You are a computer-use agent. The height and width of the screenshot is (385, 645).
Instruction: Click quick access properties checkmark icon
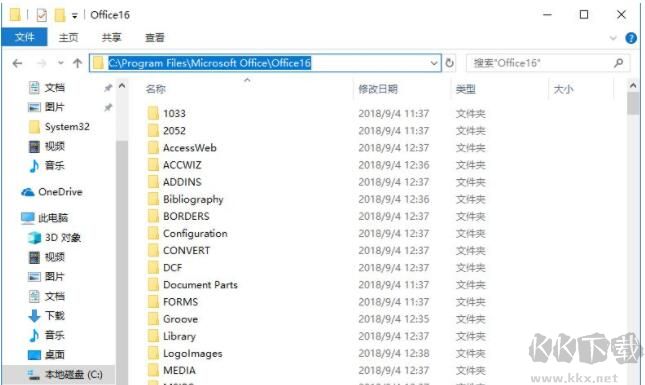(42, 15)
